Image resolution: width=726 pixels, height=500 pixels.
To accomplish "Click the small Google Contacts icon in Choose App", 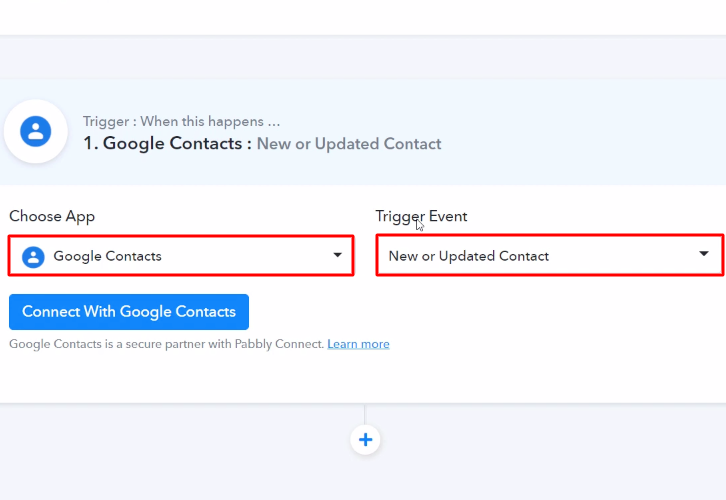I will pos(33,256).
